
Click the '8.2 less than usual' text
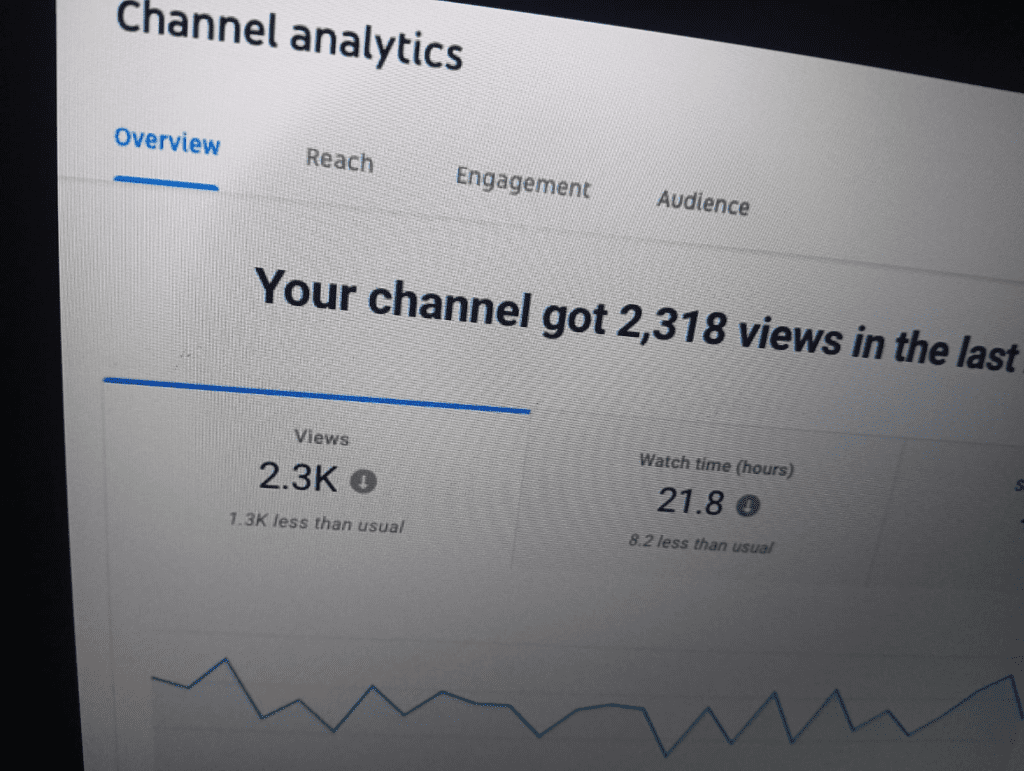(x=700, y=546)
